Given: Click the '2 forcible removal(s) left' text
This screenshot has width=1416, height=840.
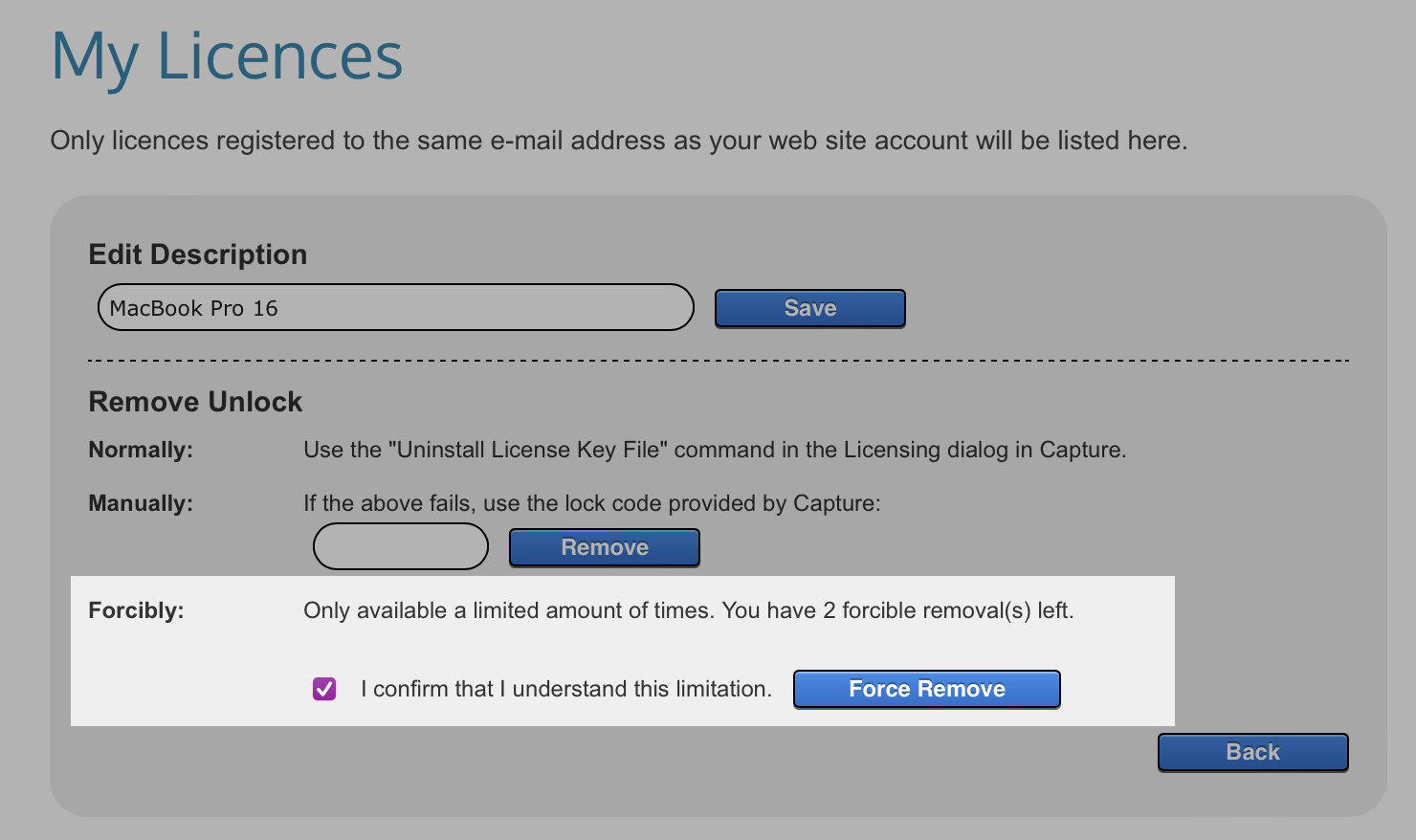Looking at the screenshot, I should (947, 610).
